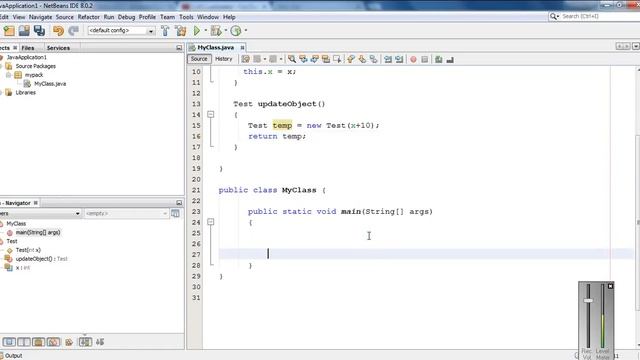640x360 pixels.
Task: Open the Refactor menu
Action: [89, 17]
